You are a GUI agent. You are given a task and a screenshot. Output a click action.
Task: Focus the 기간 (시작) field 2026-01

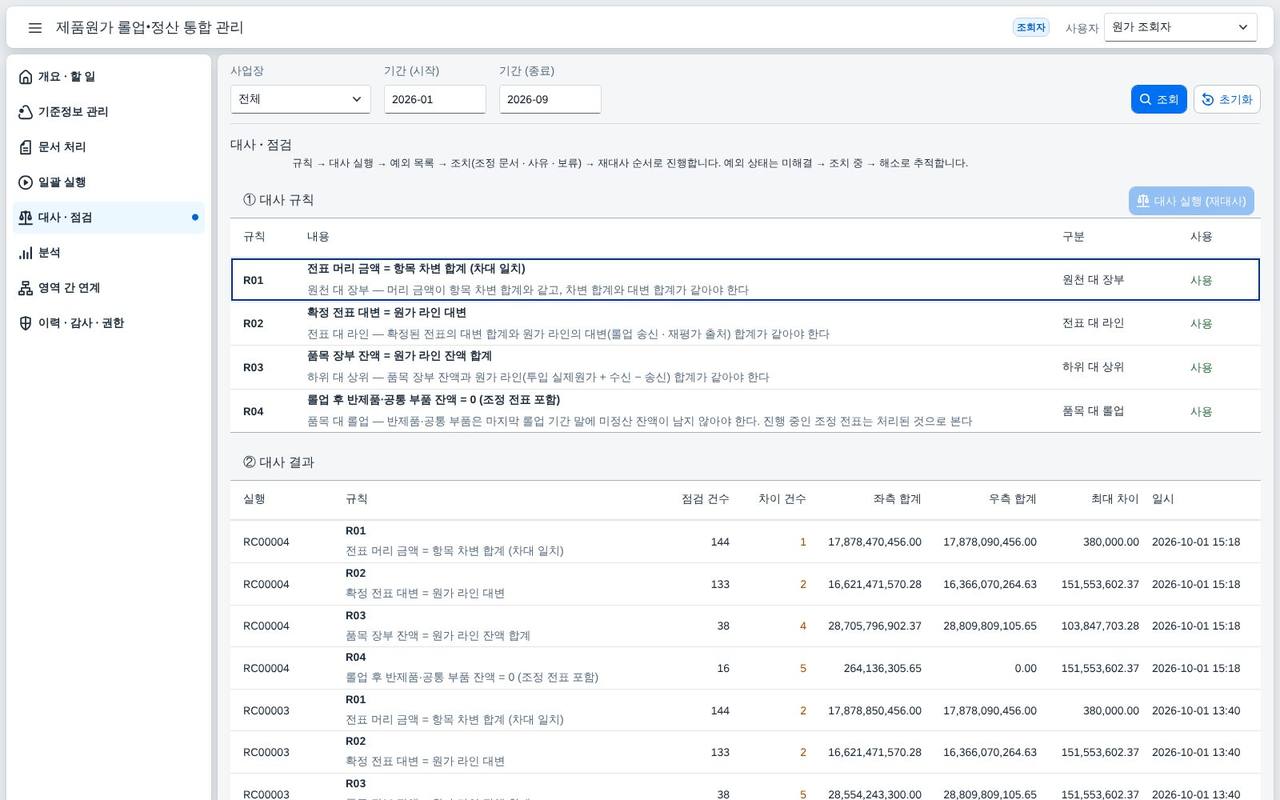[x=435, y=99]
